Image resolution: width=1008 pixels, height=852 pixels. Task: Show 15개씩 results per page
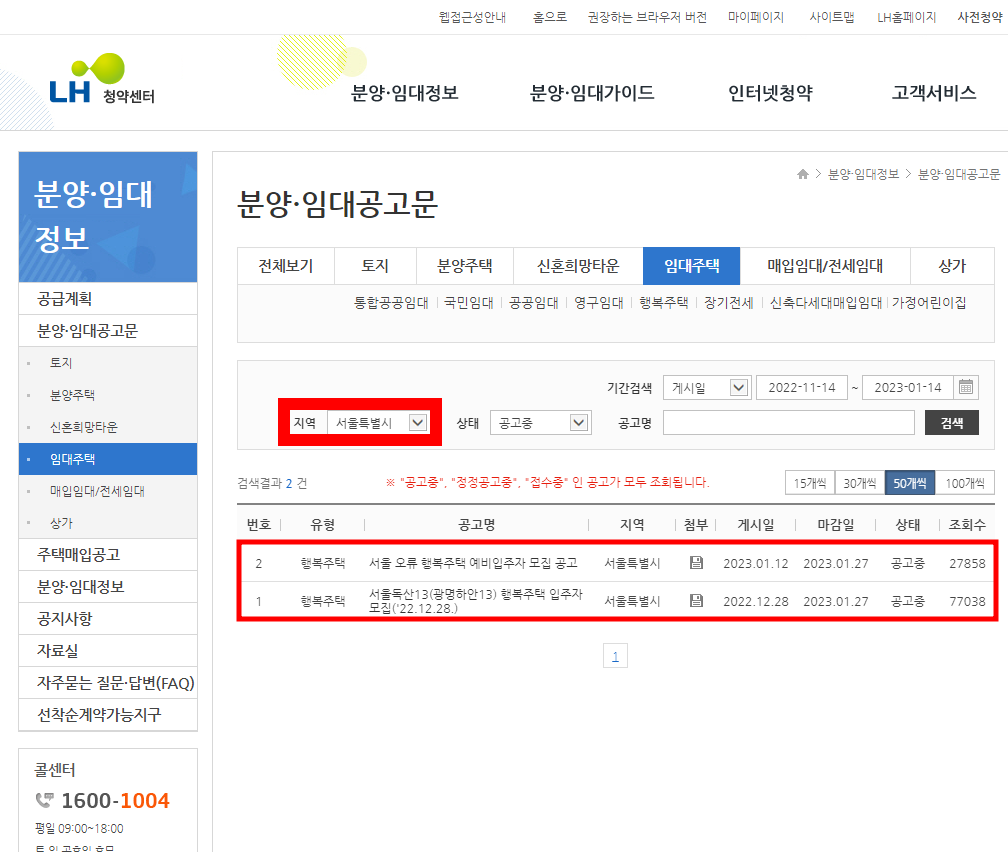(809, 483)
